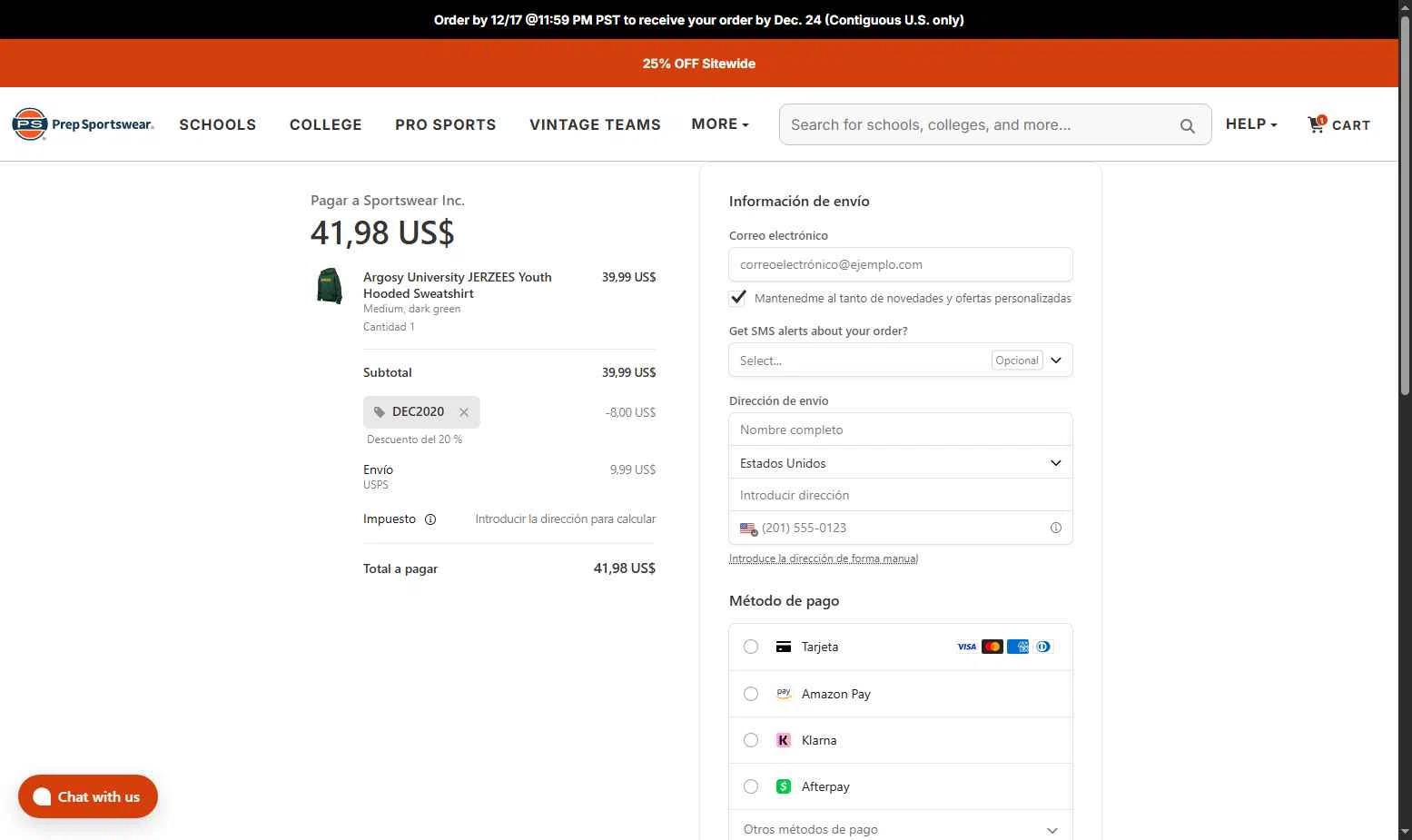Click the Correo electrónico input field
1412x840 pixels.
click(x=901, y=264)
